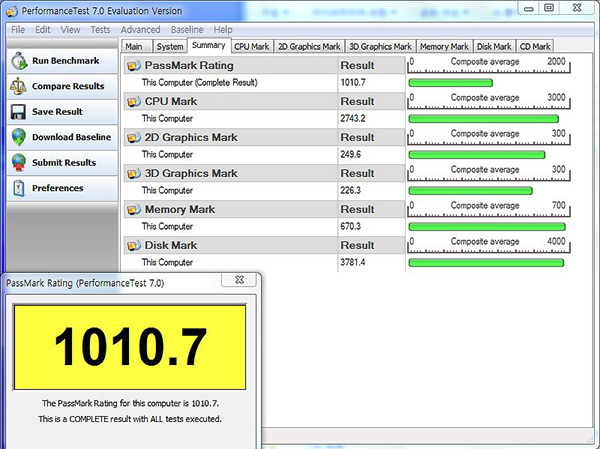Click the Disk Mark section header

pos(264,245)
